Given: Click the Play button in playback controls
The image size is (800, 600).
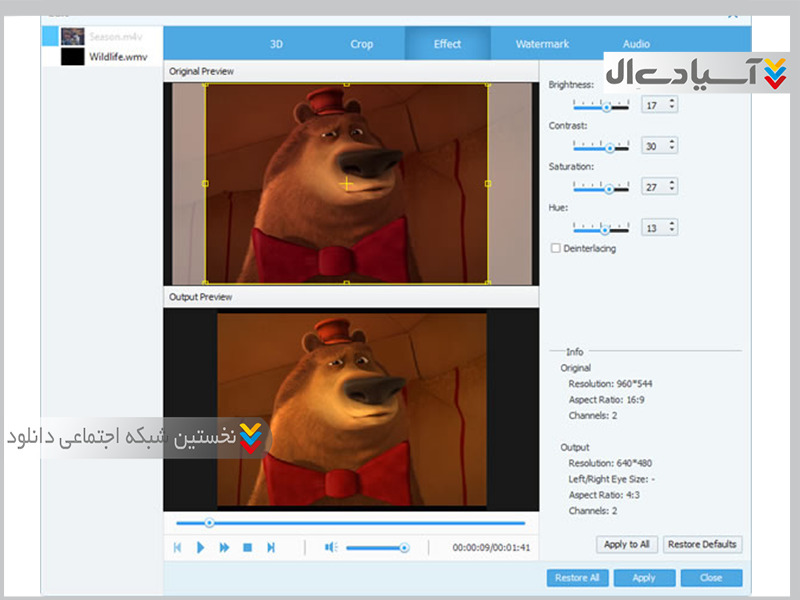Looking at the screenshot, I should [200, 548].
